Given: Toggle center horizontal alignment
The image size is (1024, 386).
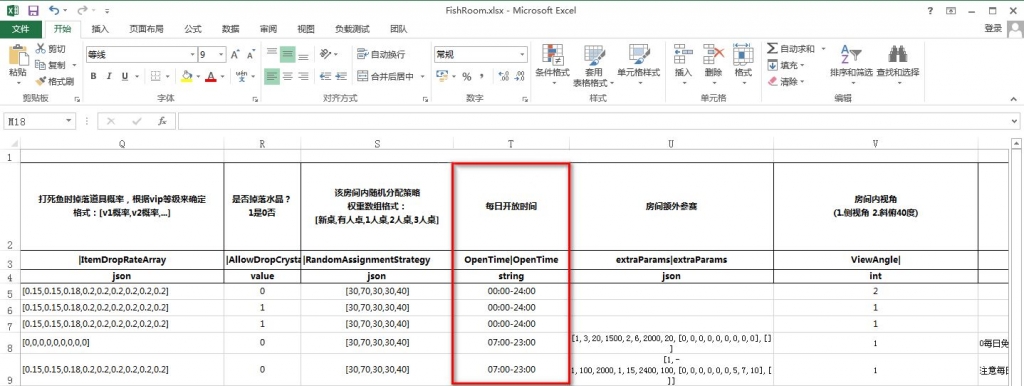Looking at the screenshot, I should 287,76.
